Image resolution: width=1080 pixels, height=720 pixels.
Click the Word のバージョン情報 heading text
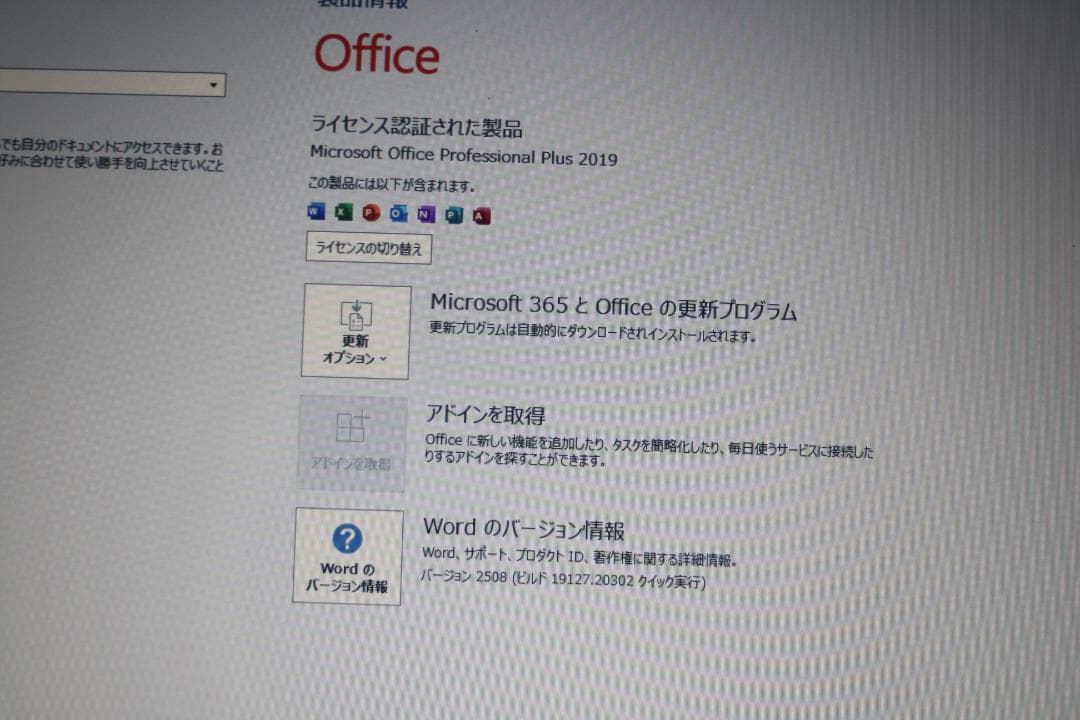coord(523,528)
